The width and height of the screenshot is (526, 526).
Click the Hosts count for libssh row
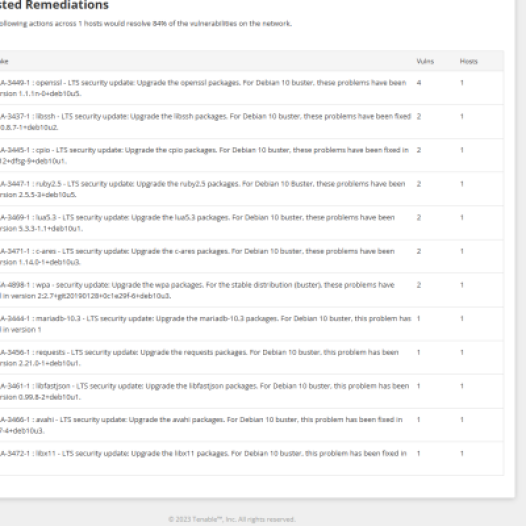point(462,116)
